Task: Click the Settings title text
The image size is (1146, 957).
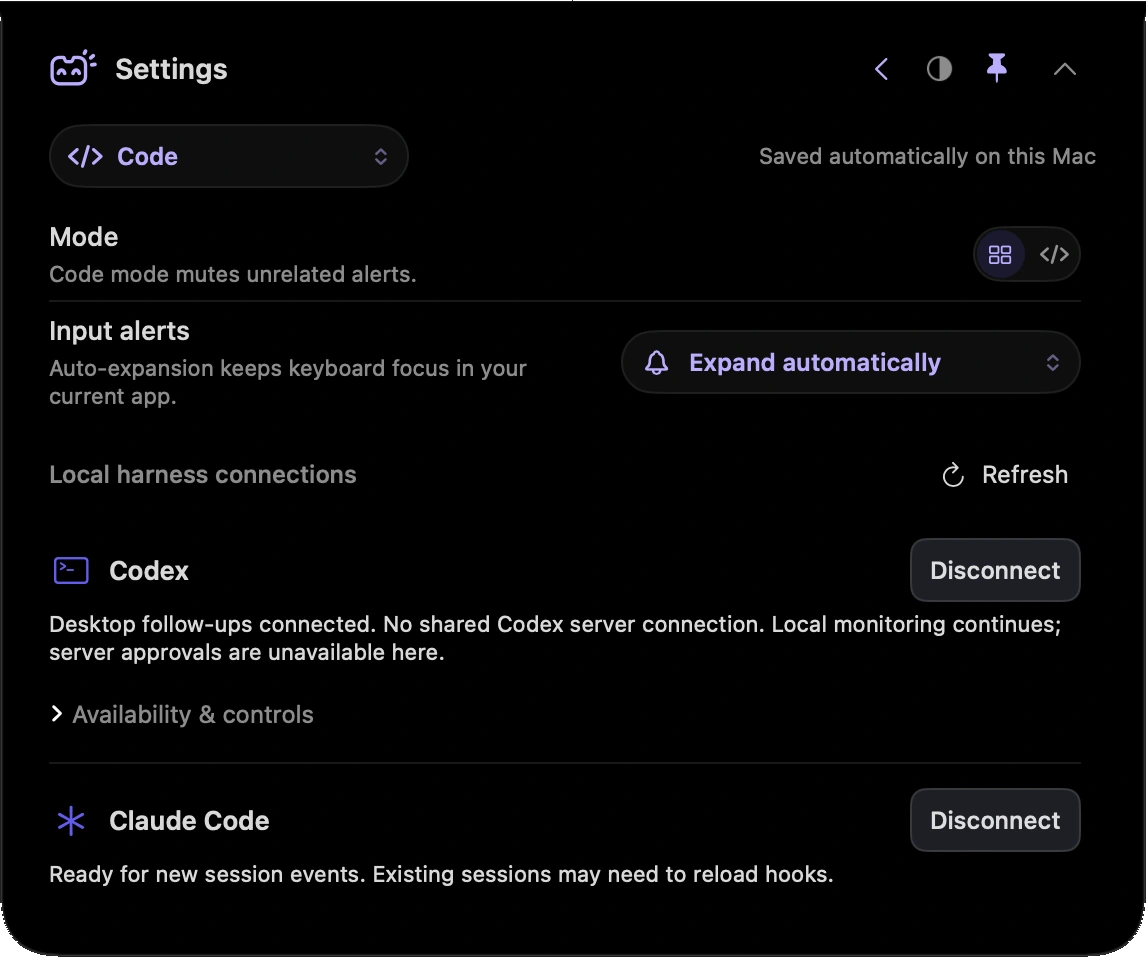Action: click(x=171, y=69)
